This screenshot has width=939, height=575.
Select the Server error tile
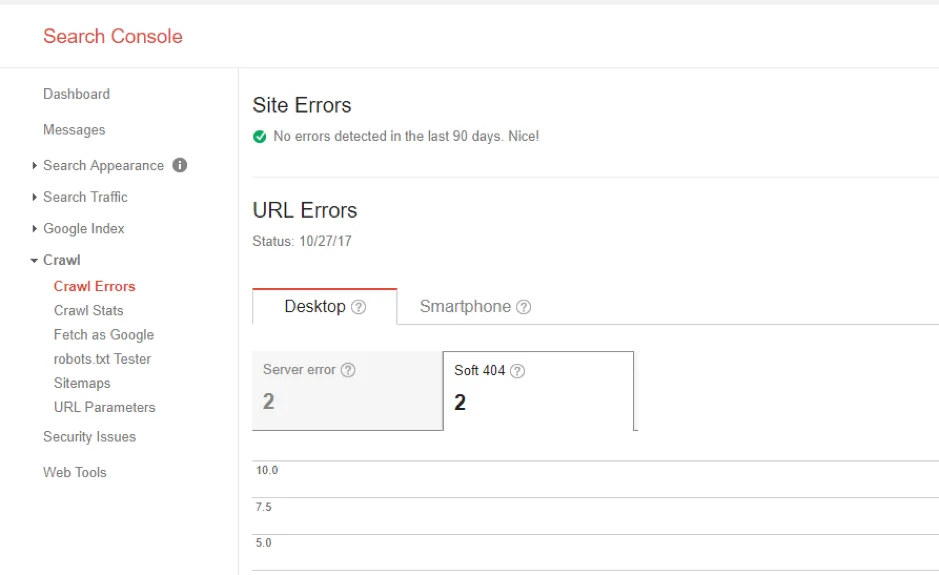(347, 391)
